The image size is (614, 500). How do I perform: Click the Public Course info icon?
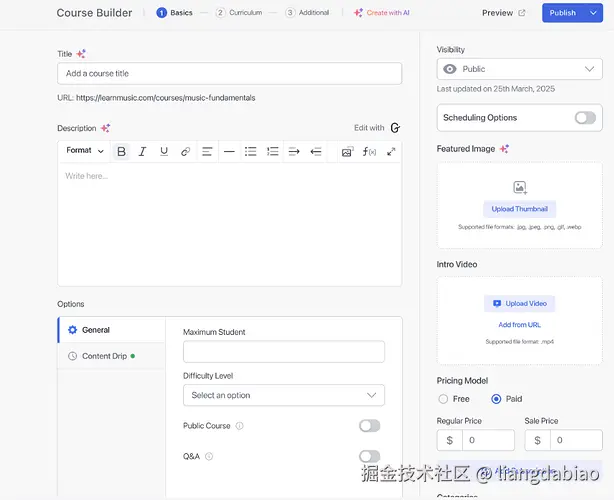pos(239,426)
